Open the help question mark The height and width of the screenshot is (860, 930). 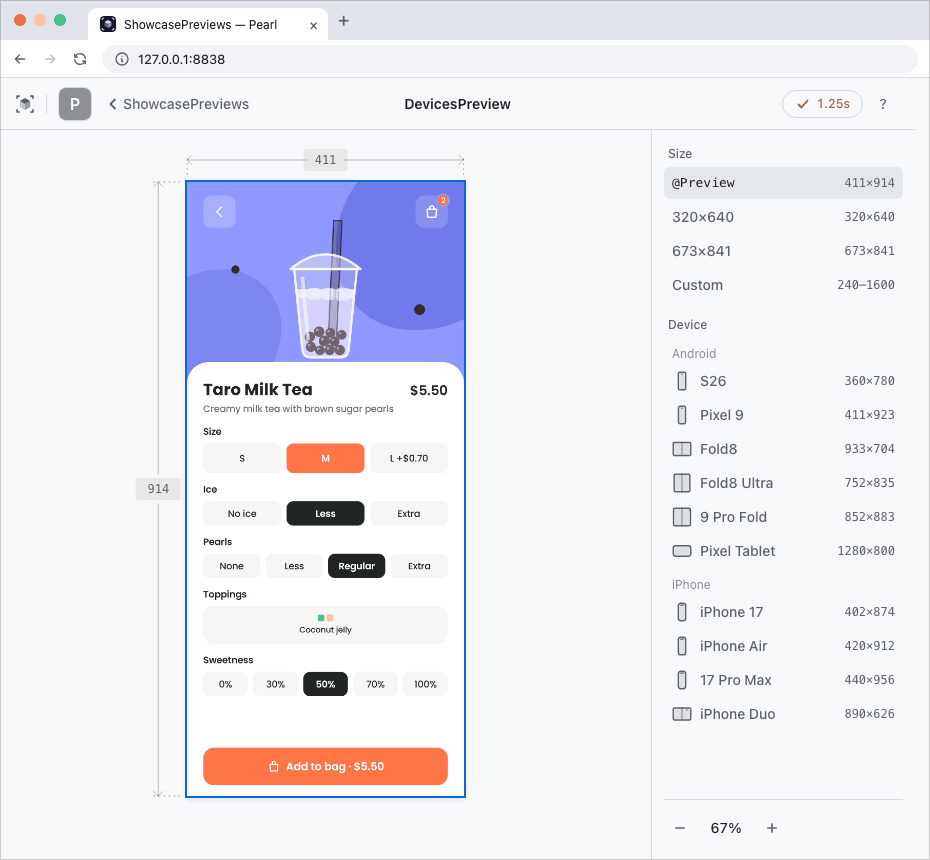[883, 104]
